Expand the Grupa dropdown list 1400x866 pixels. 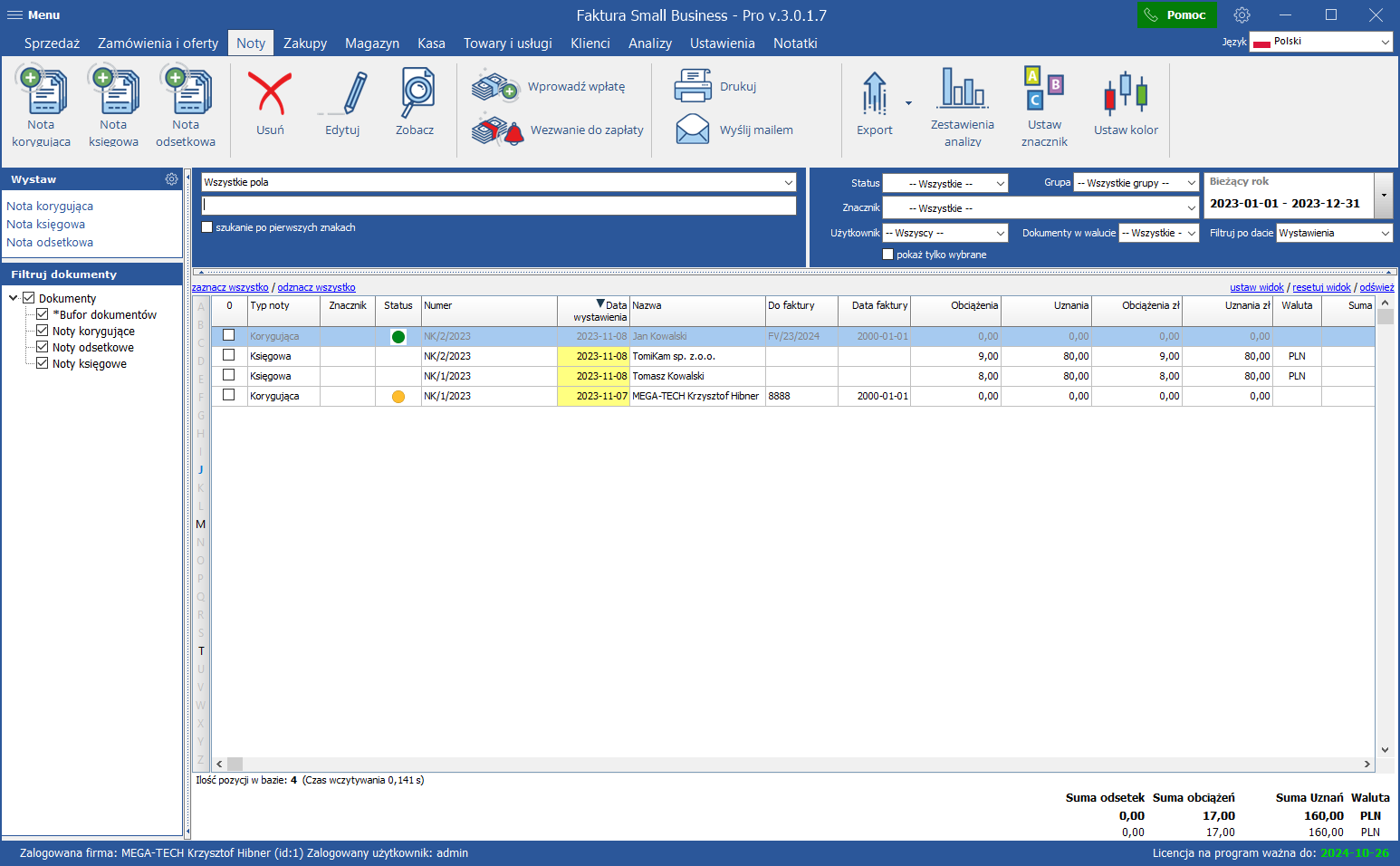1136,183
